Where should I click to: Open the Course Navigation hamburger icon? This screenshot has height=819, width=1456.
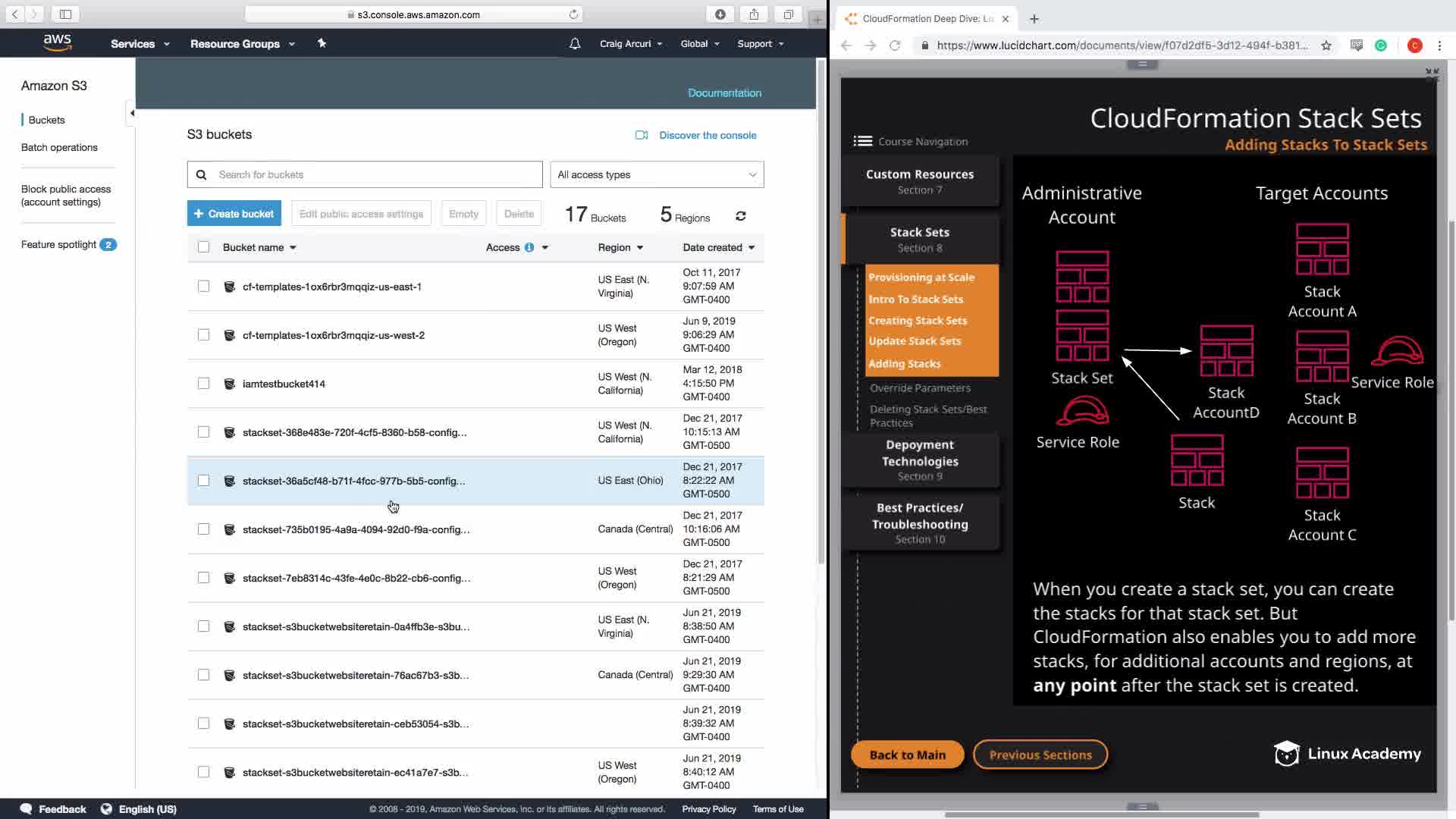pyautogui.click(x=862, y=141)
